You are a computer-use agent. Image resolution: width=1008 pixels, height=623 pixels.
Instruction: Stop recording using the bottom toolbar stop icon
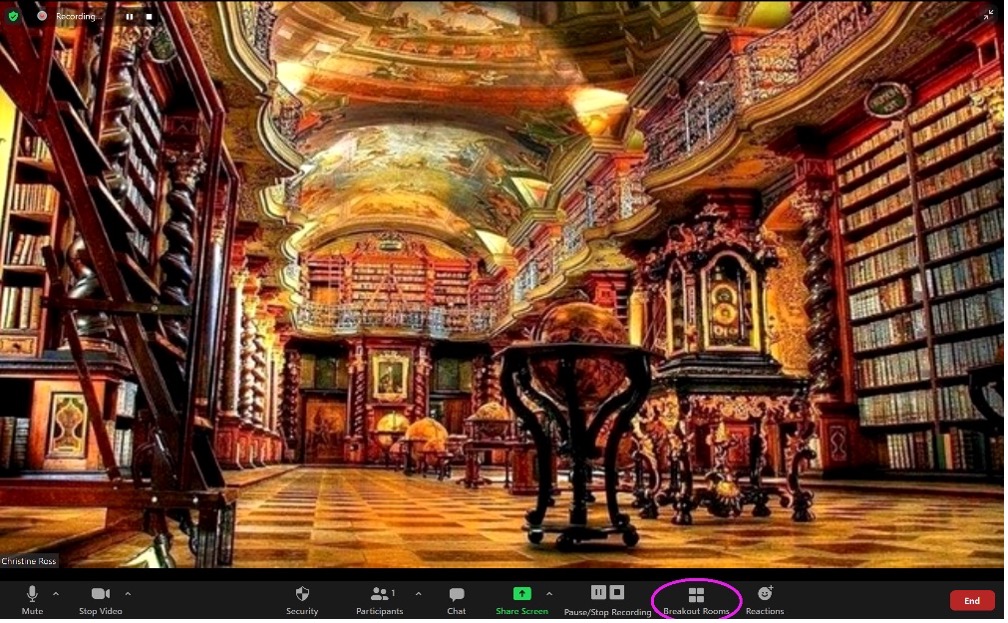pos(616,592)
